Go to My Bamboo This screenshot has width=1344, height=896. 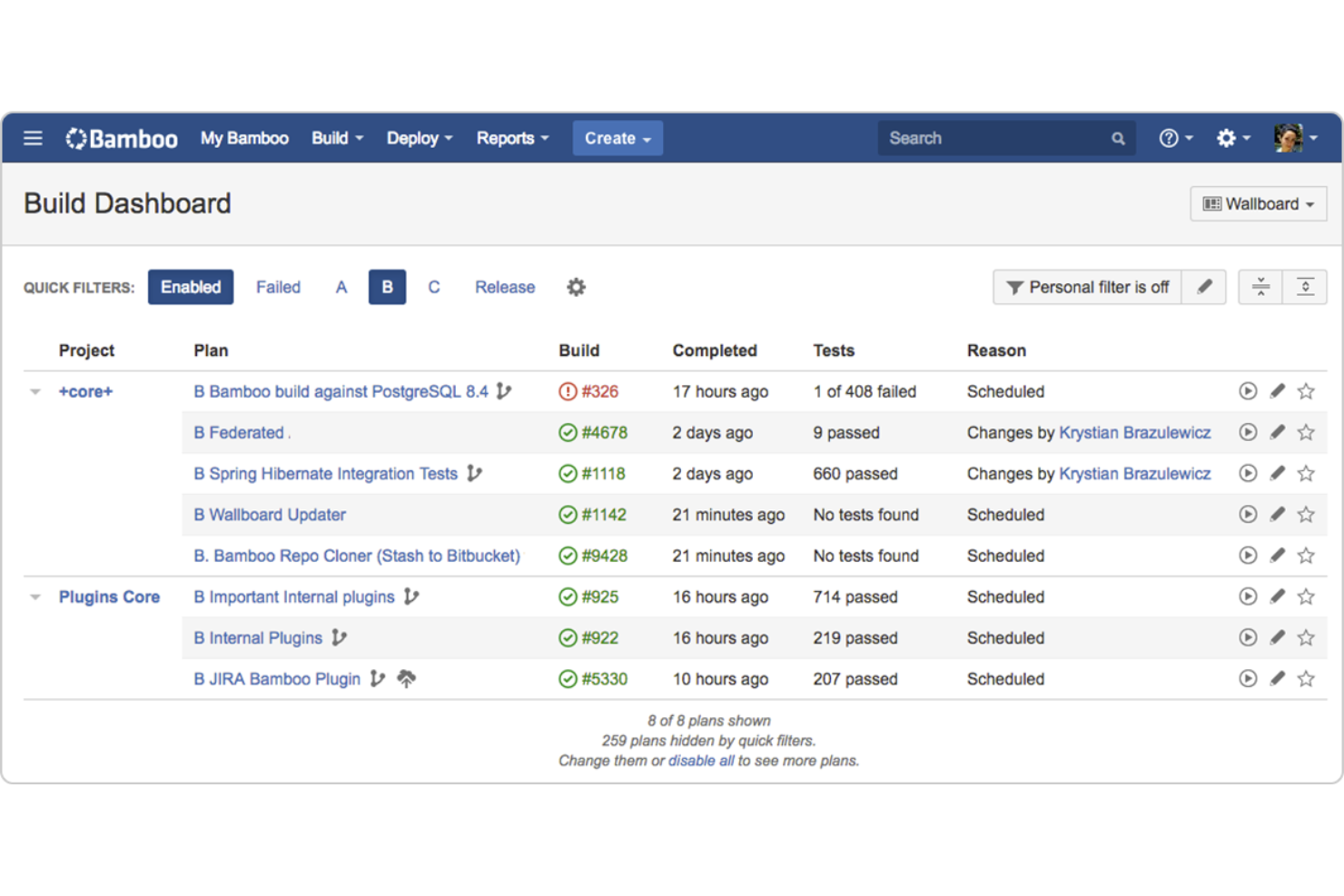[244, 138]
